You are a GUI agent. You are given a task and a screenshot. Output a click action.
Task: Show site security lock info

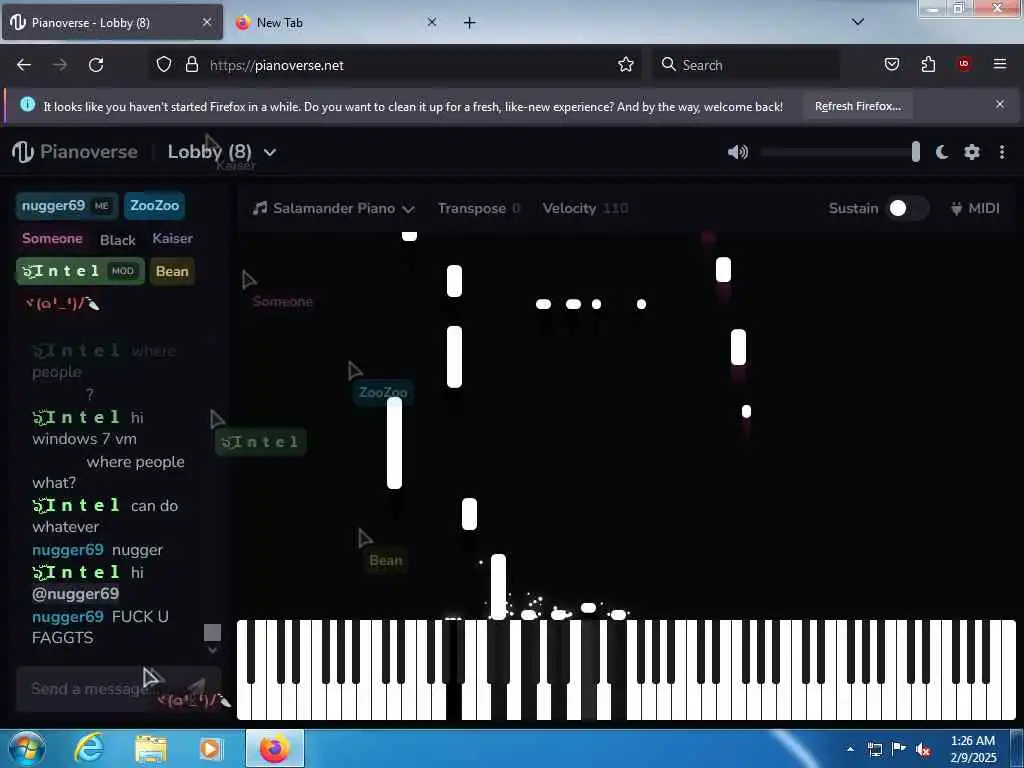[191, 65]
